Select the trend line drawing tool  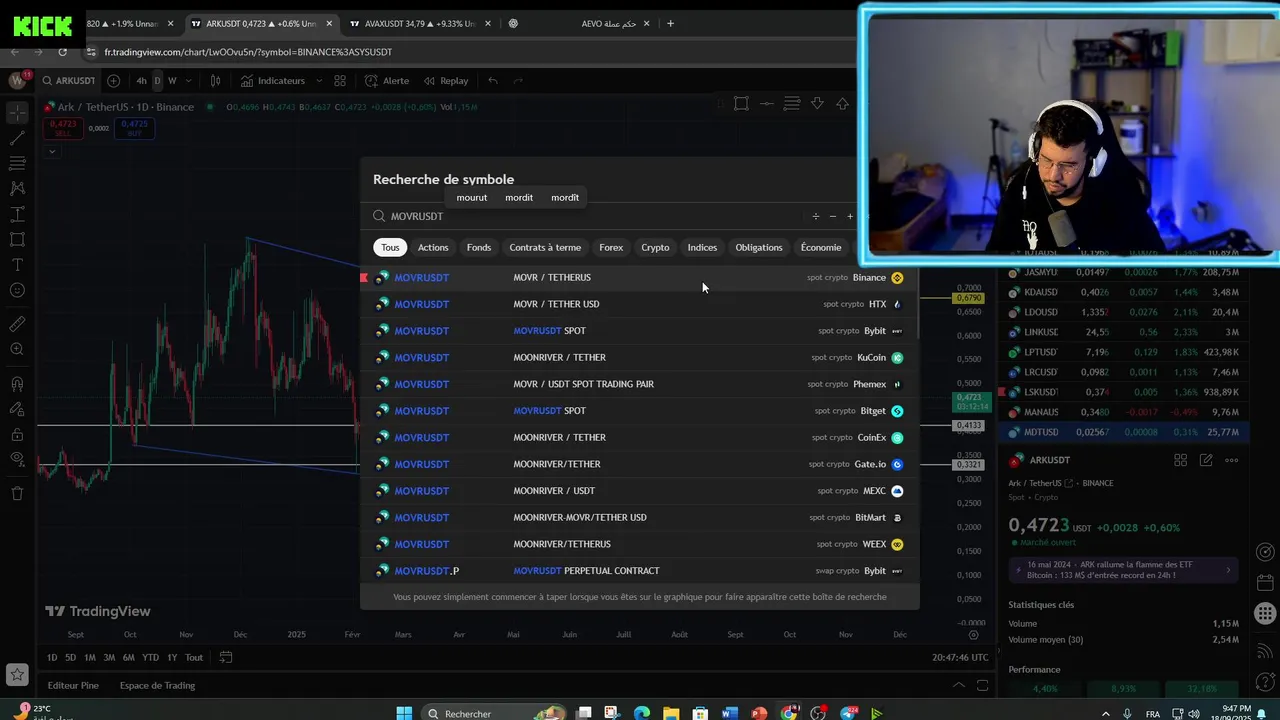click(x=17, y=138)
